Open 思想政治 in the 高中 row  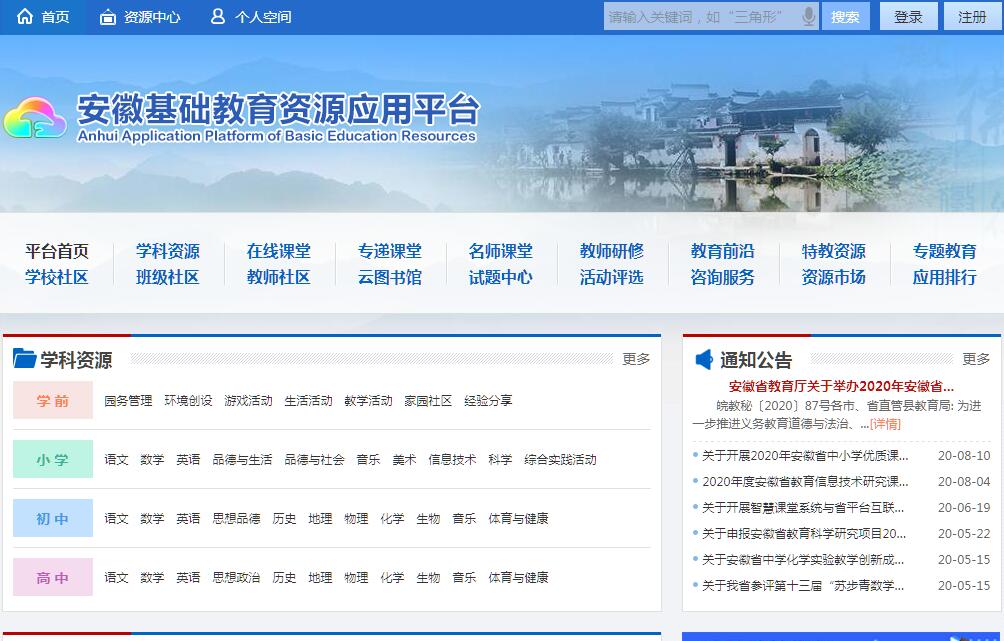pyautogui.click(x=236, y=578)
